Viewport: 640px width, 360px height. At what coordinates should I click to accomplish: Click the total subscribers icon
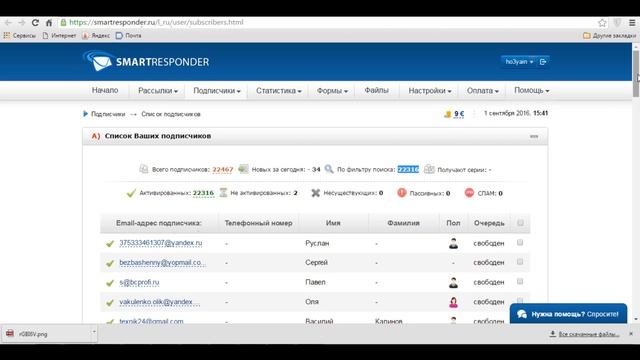pyautogui.click(x=144, y=169)
